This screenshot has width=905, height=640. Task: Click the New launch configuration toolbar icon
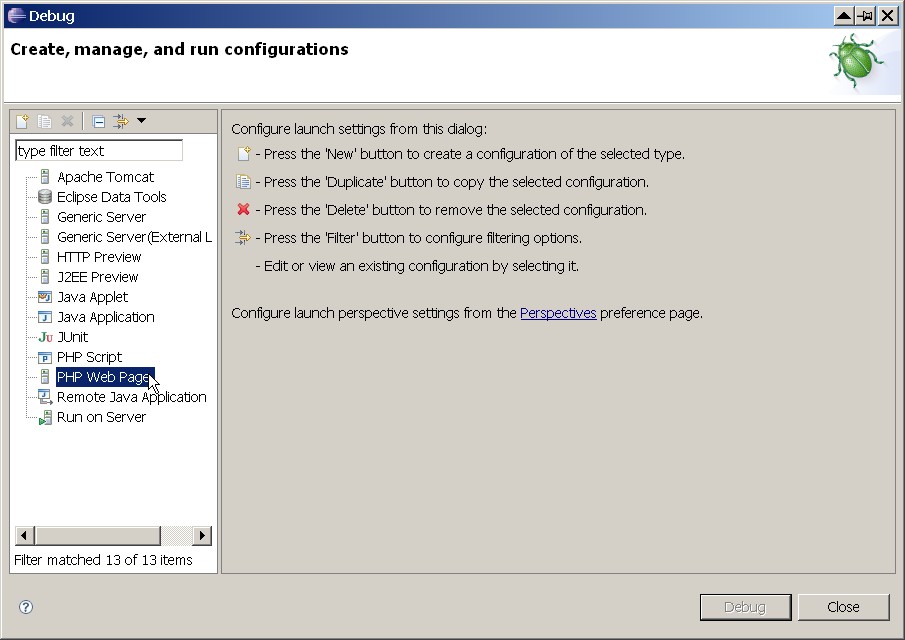(23, 121)
